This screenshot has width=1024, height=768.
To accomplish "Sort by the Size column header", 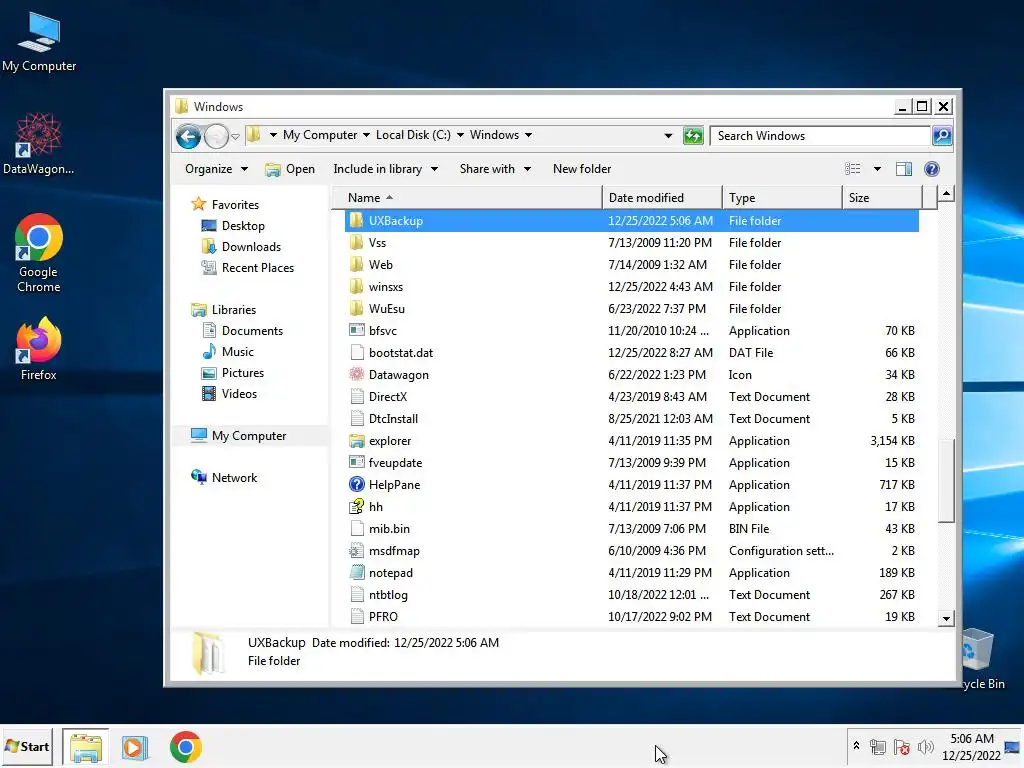I will (x=882, y=198).
